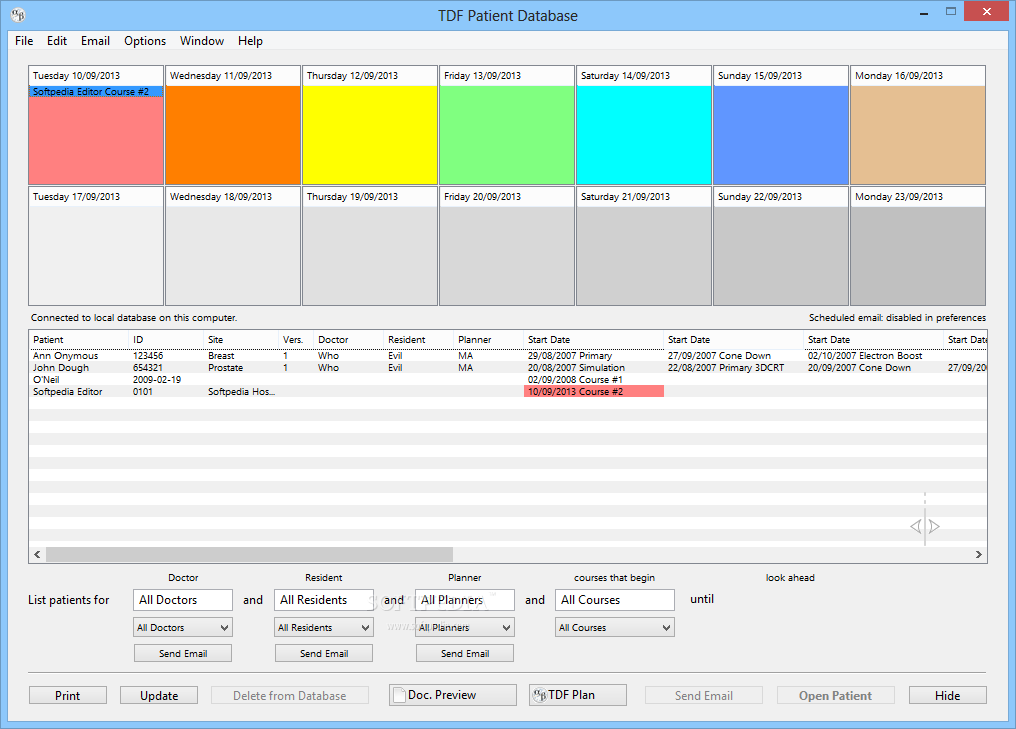Click the All Doctors text field
Image resolution: width=1016 pixels, height=729 pixels.
[183, 600]
